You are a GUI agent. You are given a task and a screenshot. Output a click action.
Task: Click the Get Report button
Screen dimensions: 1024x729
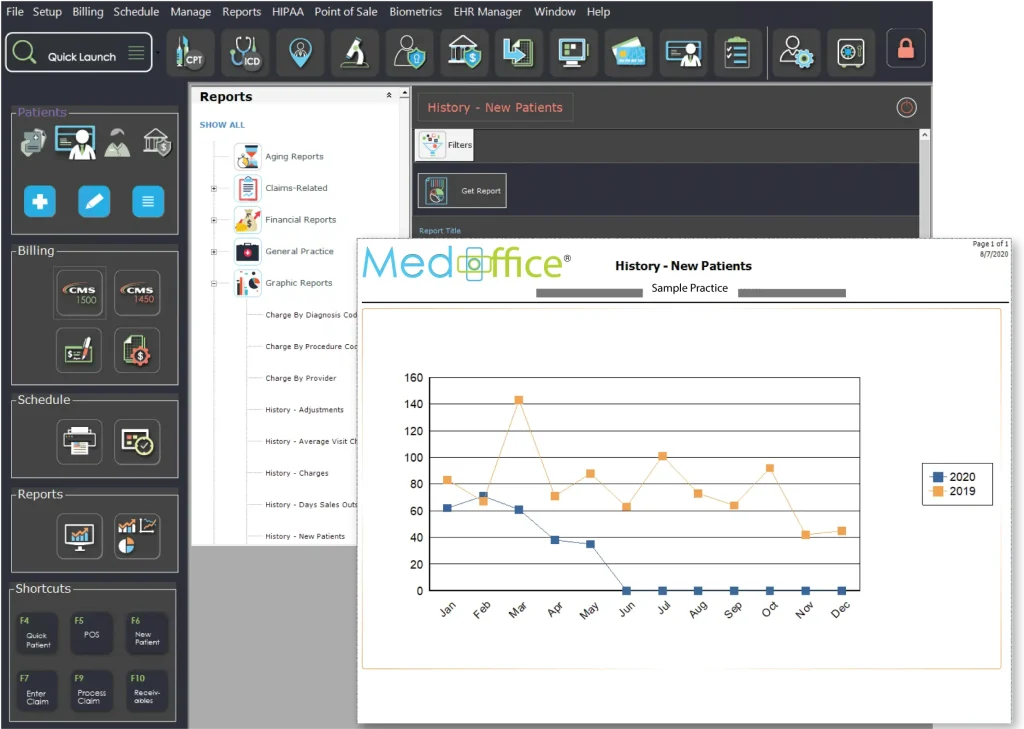click(x=462, y=191)
